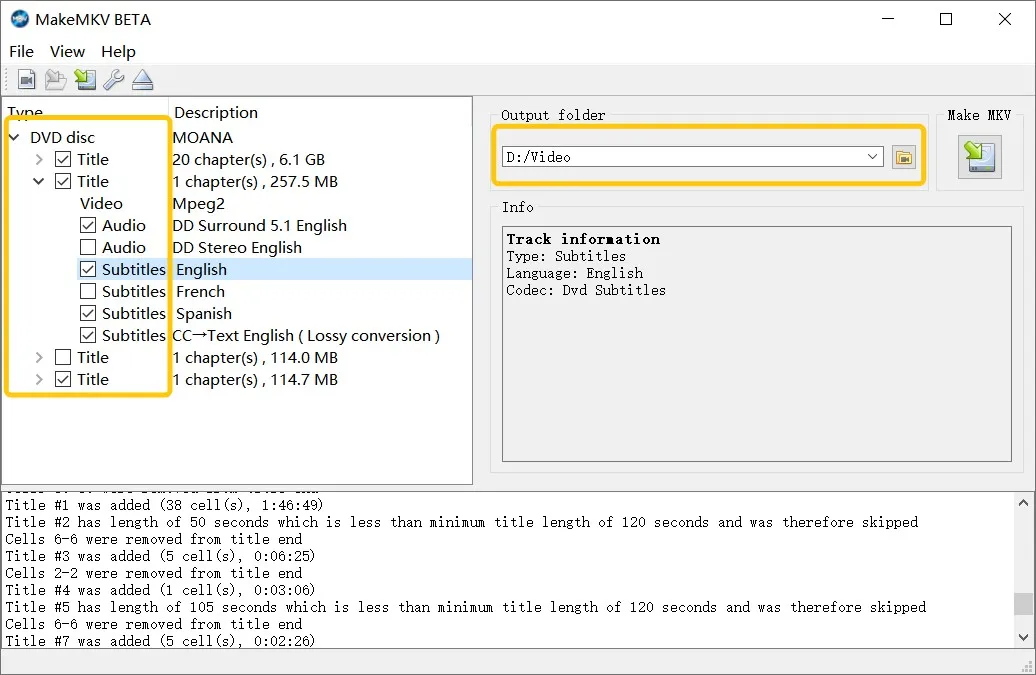This screenshot has width=1036, height=675.
Task: Click the MakeMKV logo in the title bar
Action: (x=18, y=18)
